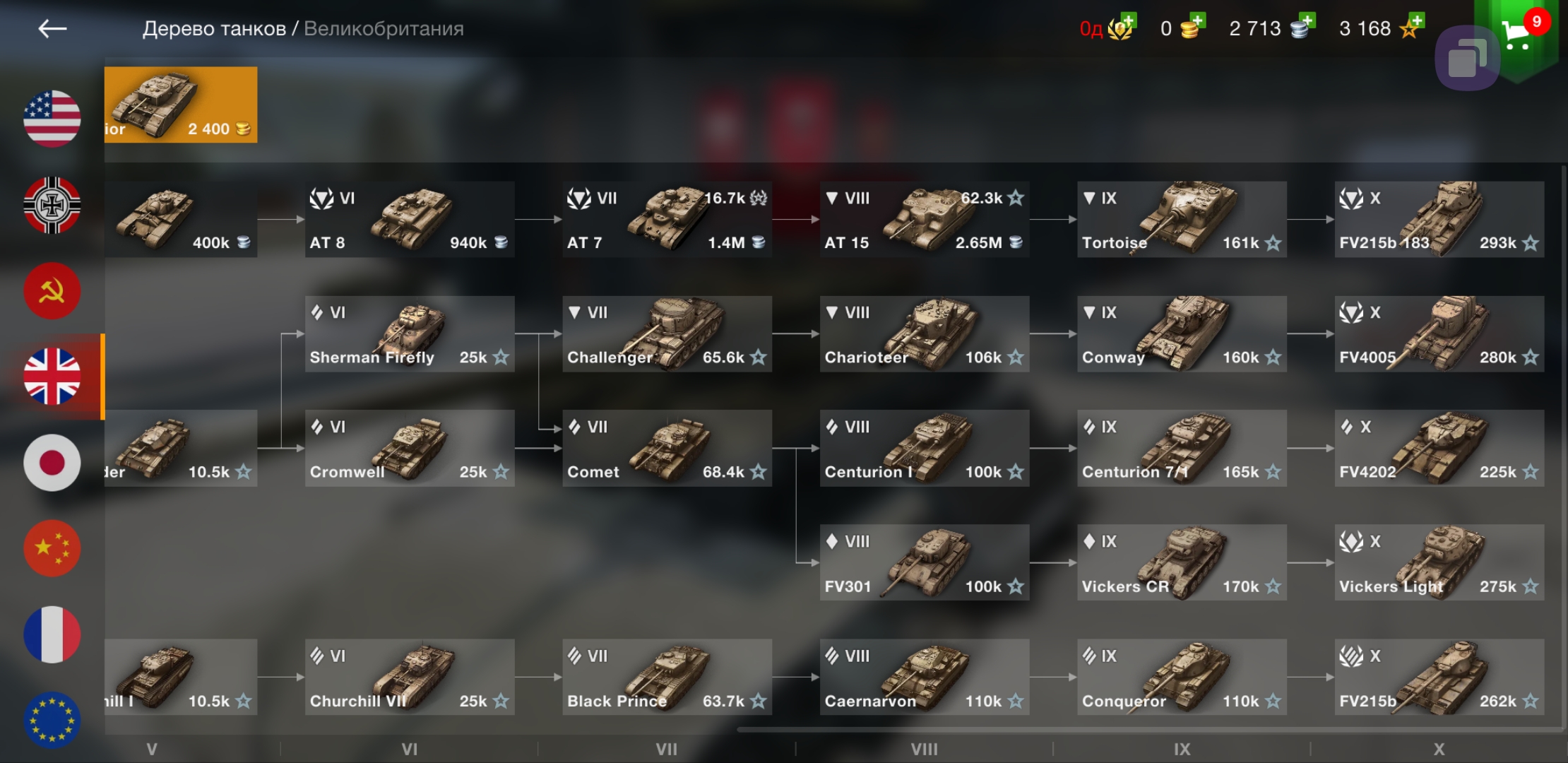Image resolution: width=1568 pixels, height=763 pixels.
Task: Open the purple overlapping windows icon
Action: click(1468, 59)
